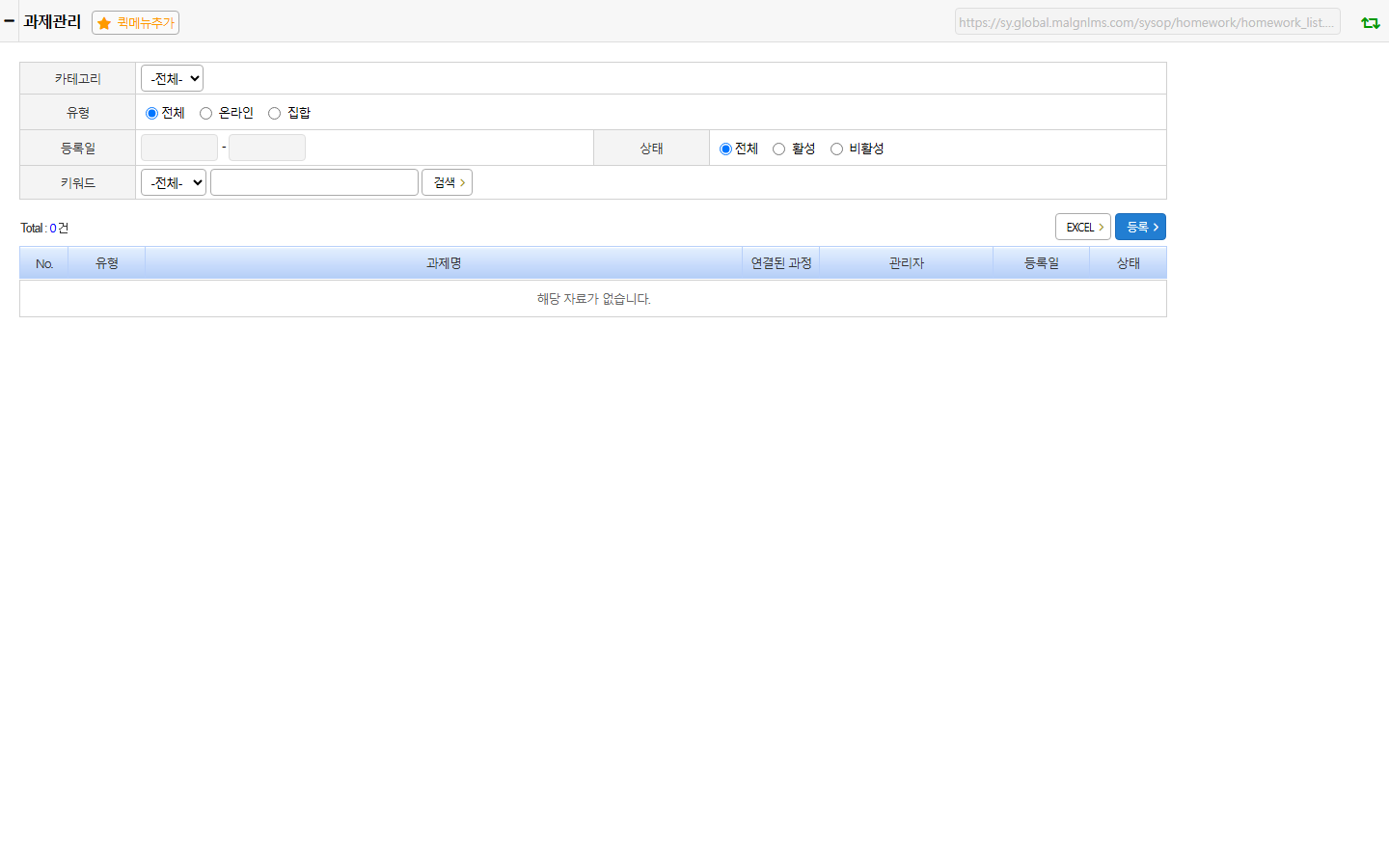Export the list with the EXCEL button
Screen dimensions: 1389x868
(1083, 227)
